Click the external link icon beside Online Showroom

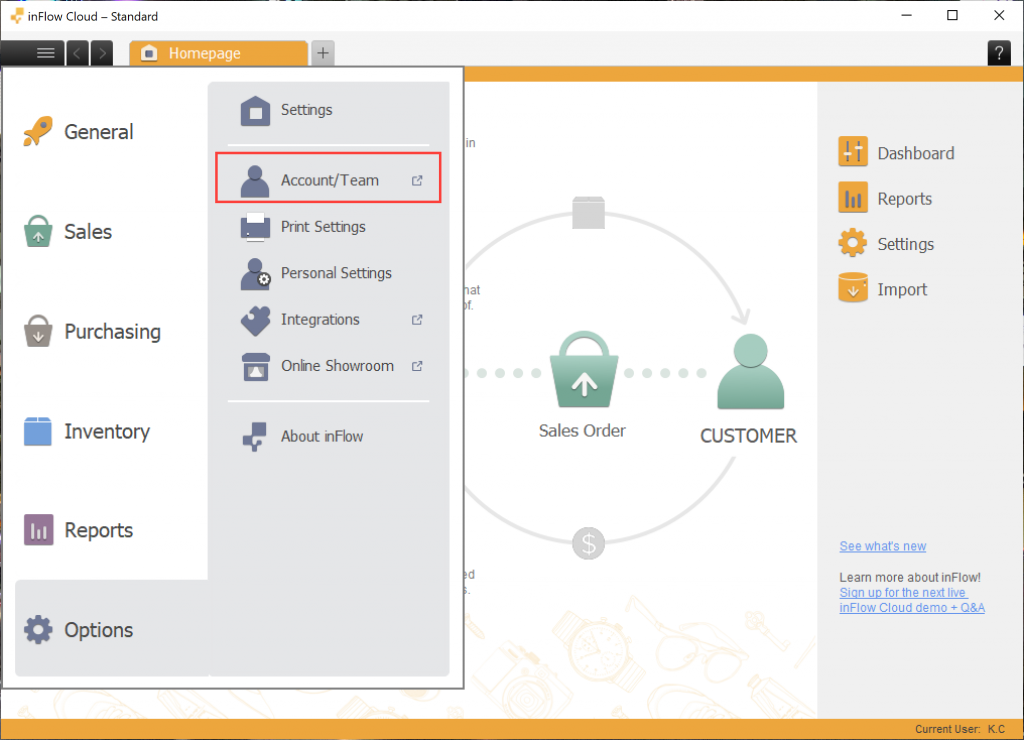tap(417, 366)
